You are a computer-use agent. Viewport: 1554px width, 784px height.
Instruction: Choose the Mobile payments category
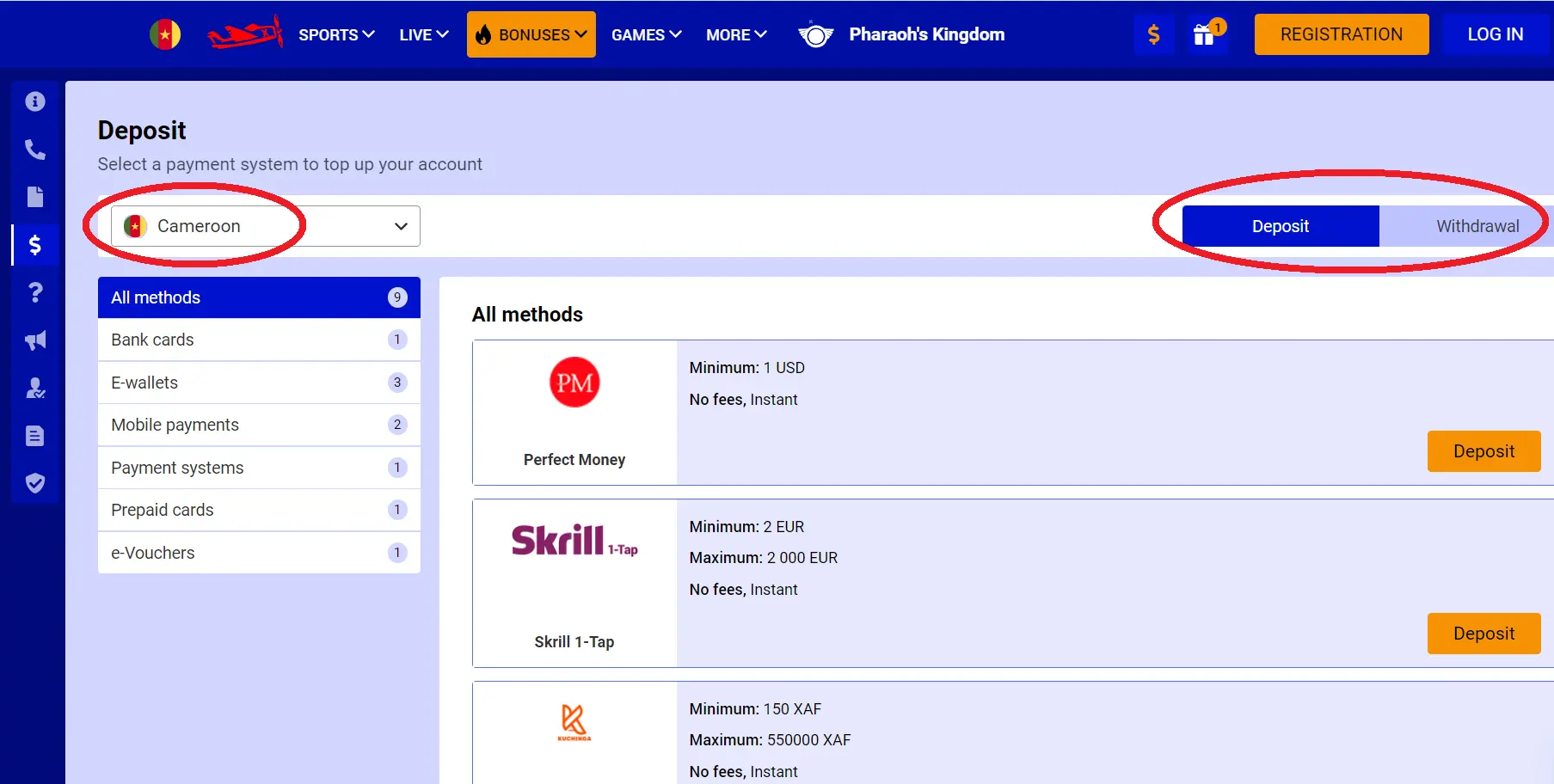(259, 425)
